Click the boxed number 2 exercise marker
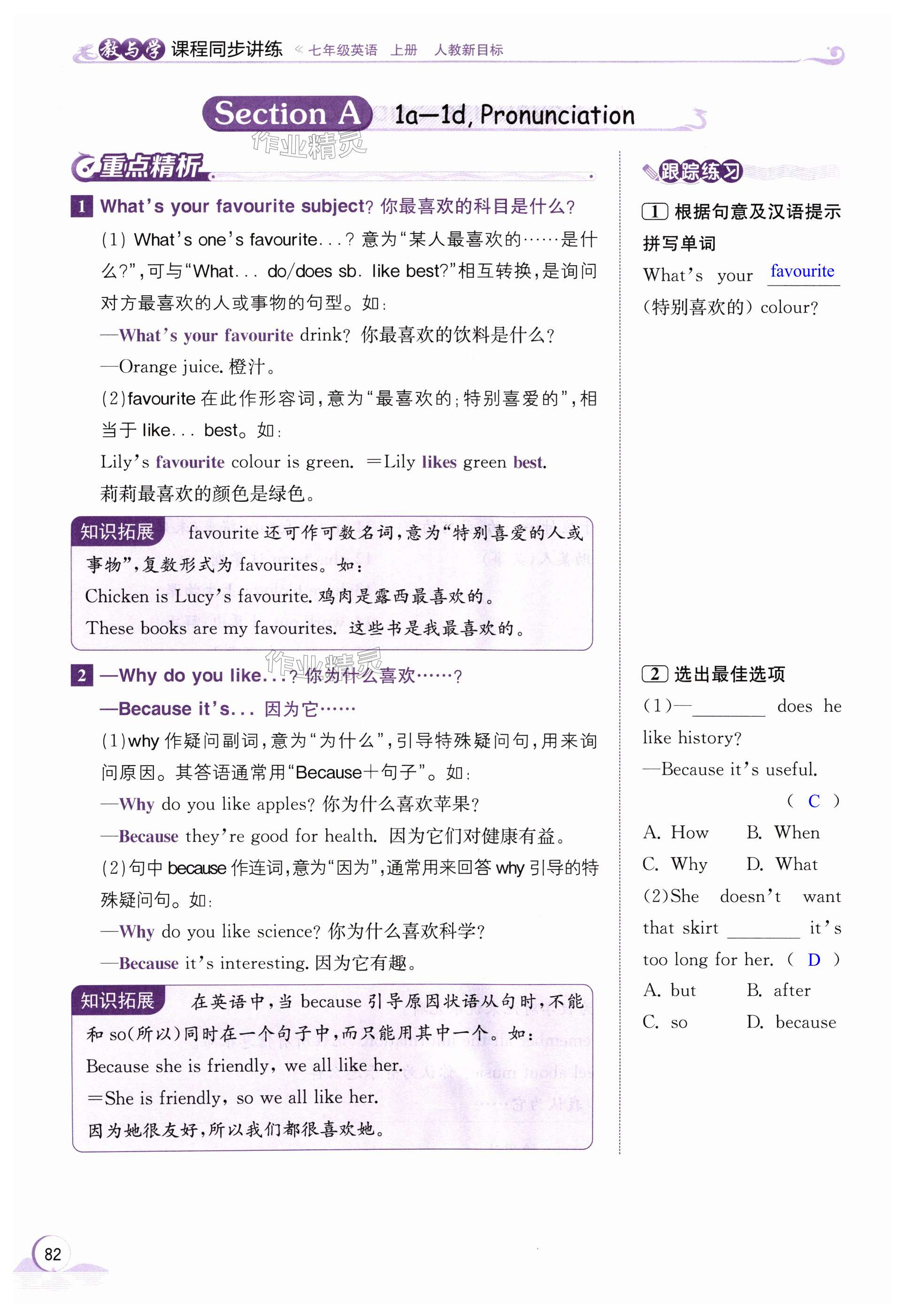This screenshot has width=905, height=1316. (x=654, y=674)
